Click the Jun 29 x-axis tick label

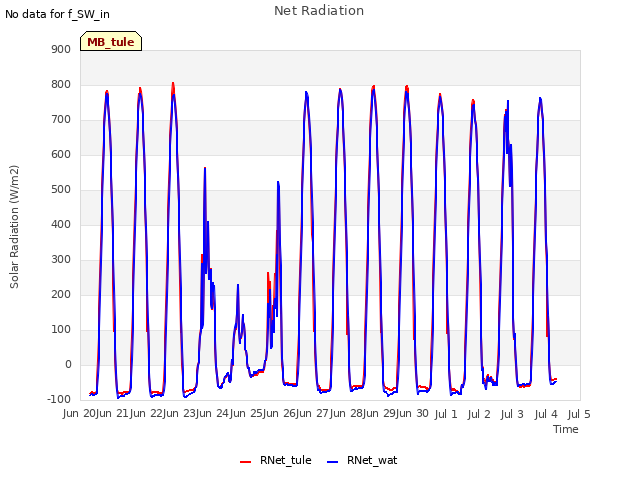(379, 414)
